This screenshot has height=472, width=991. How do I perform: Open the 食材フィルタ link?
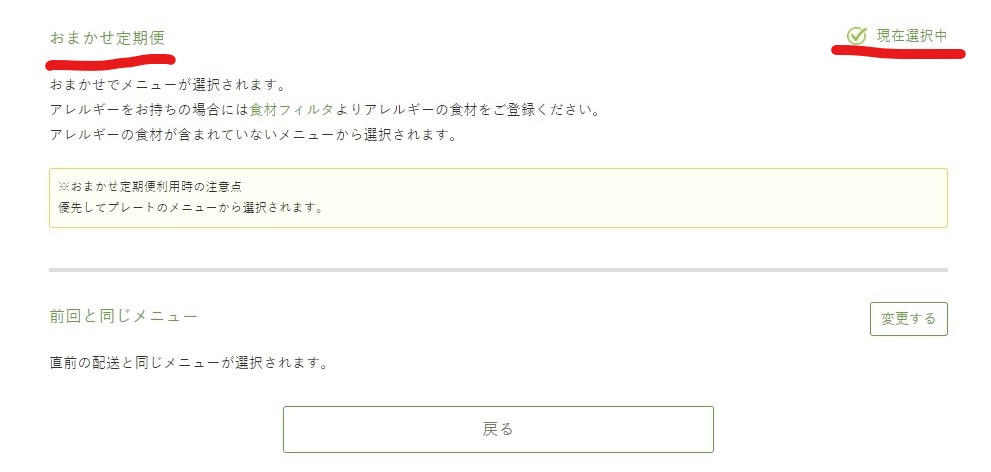click(x=291, y=109)
